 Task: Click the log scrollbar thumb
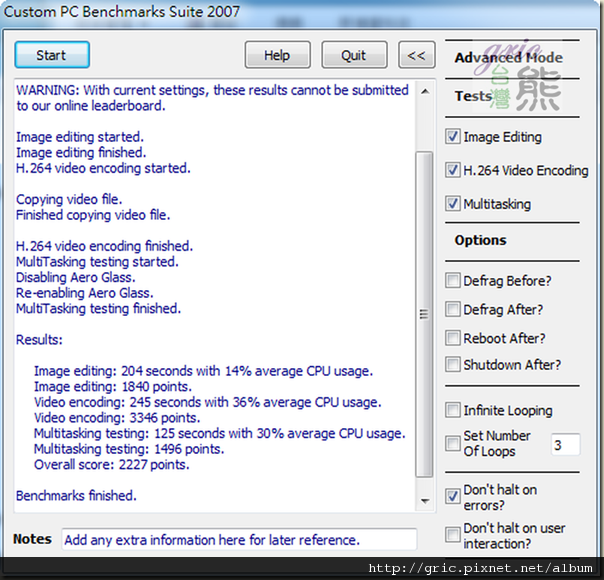tap(424, 314)
